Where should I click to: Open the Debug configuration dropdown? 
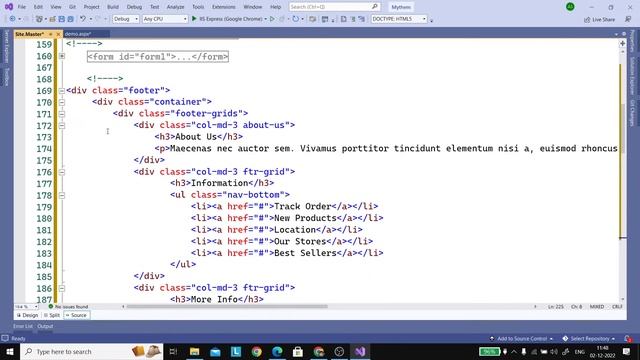pos(126,19)
